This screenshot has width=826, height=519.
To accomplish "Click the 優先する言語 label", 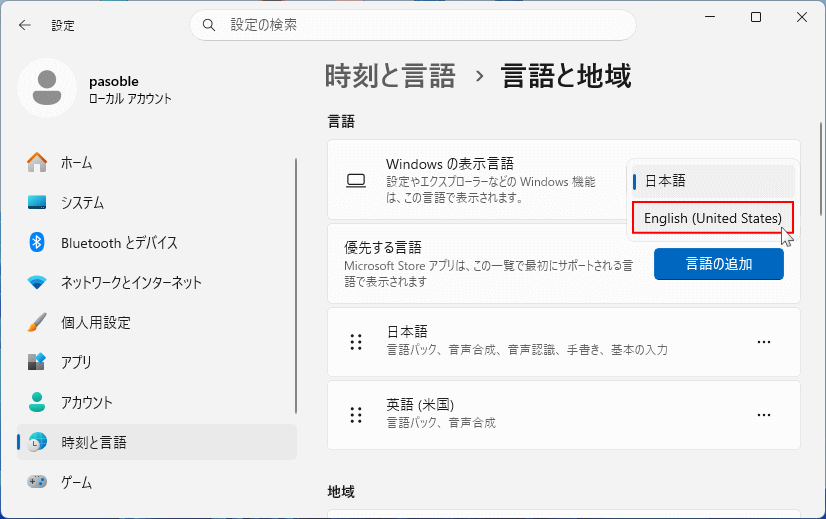I will [383, 247].
